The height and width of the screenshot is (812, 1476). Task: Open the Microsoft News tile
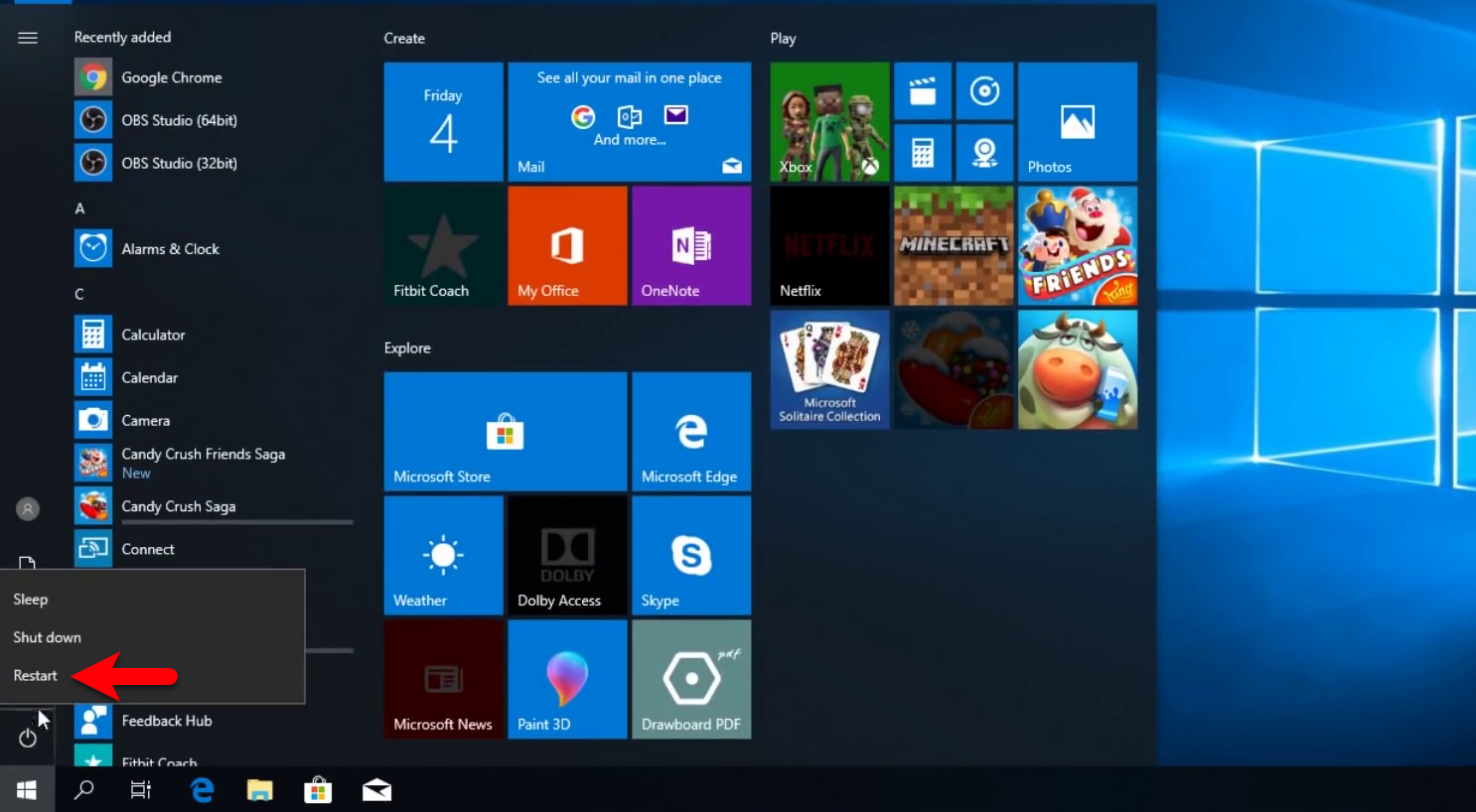(x=443, y=680)
